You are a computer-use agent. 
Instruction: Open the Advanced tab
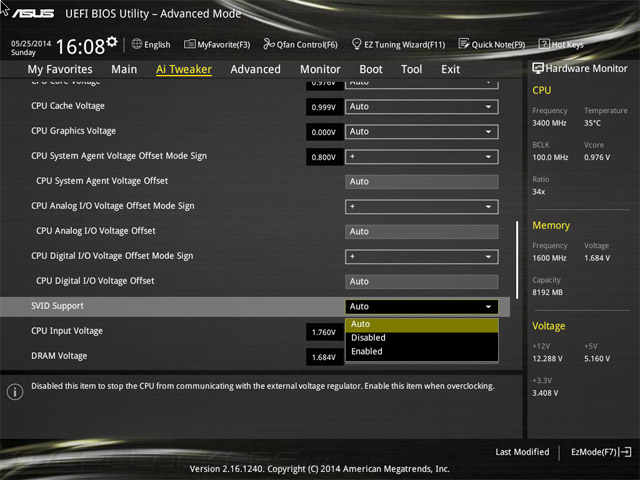coord(256,69)
